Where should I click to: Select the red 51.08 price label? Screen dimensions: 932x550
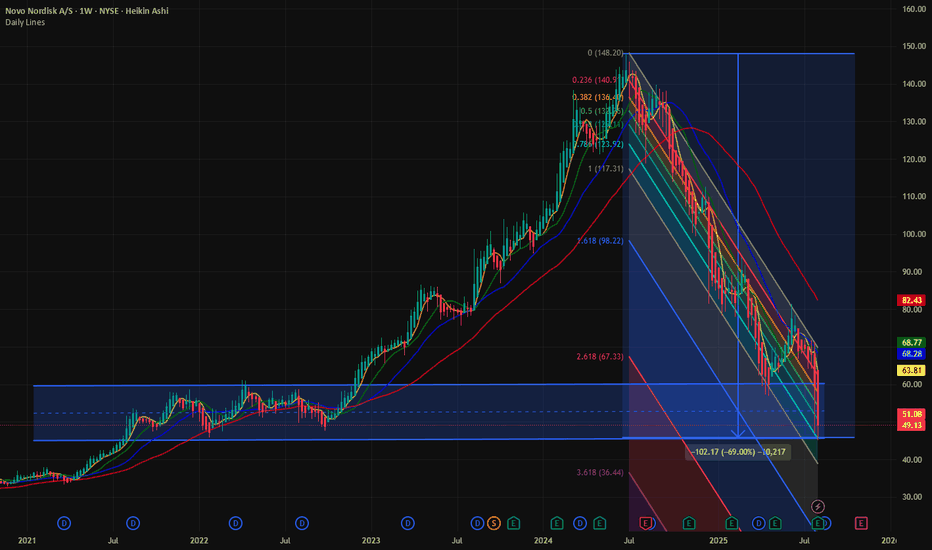pyautogui.click(x=911, y=414)
